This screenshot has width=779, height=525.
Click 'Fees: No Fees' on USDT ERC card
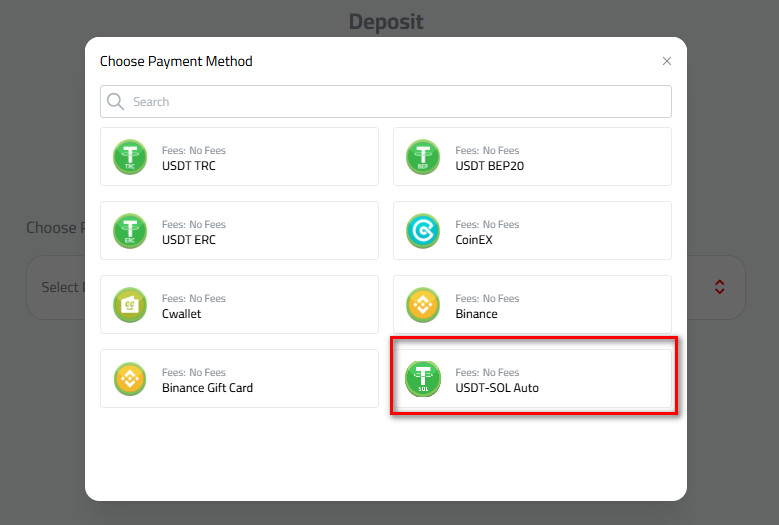(x=194, y=225)
